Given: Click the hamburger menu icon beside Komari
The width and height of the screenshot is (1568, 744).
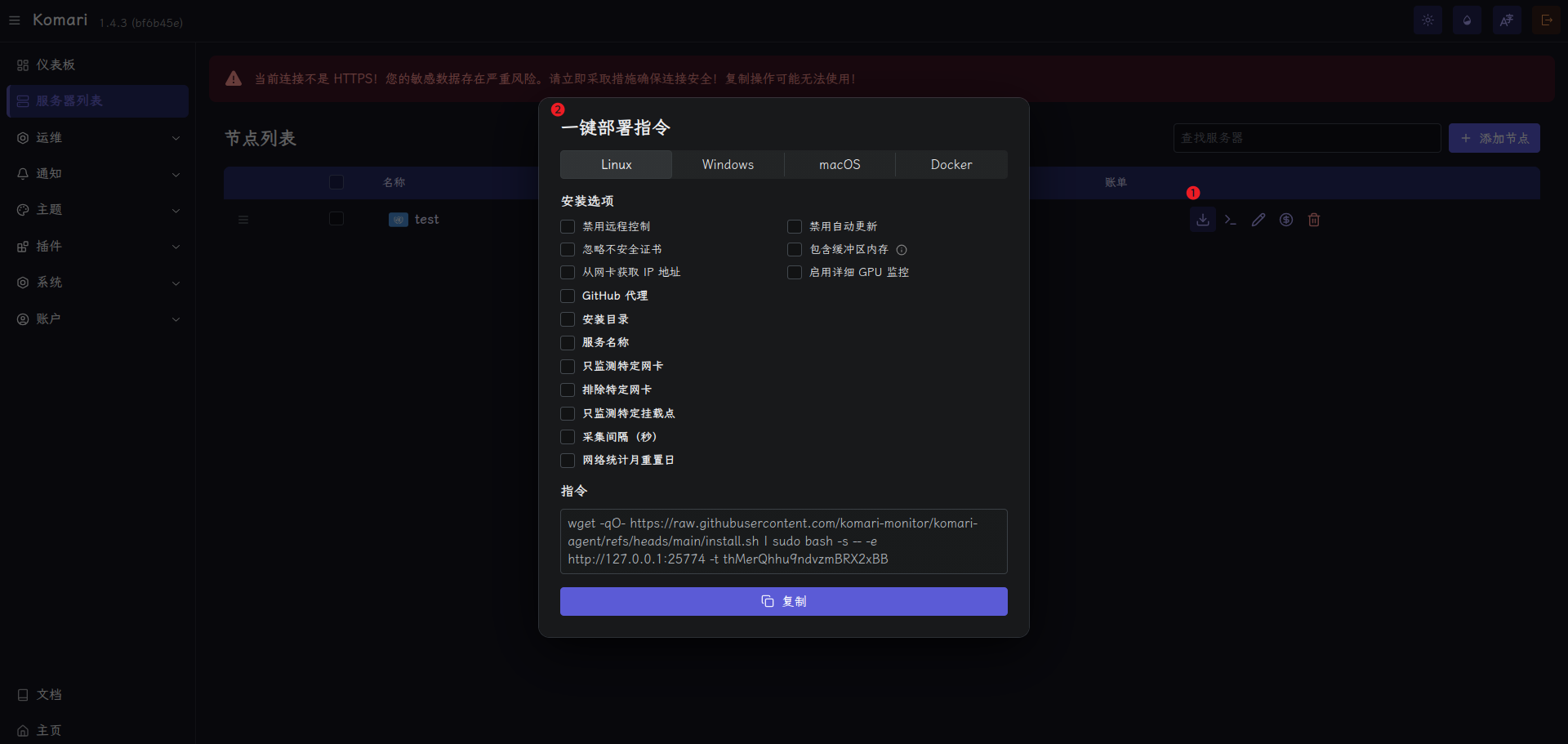Looking at the screenshot, I should (x=14, y=20).
